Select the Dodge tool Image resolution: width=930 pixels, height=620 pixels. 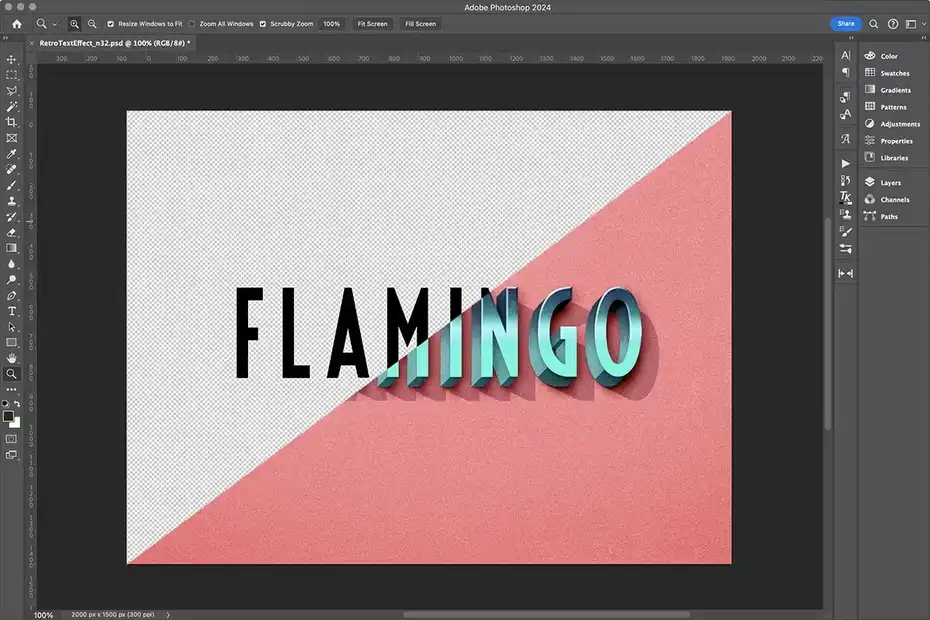[x=11, y=279]
